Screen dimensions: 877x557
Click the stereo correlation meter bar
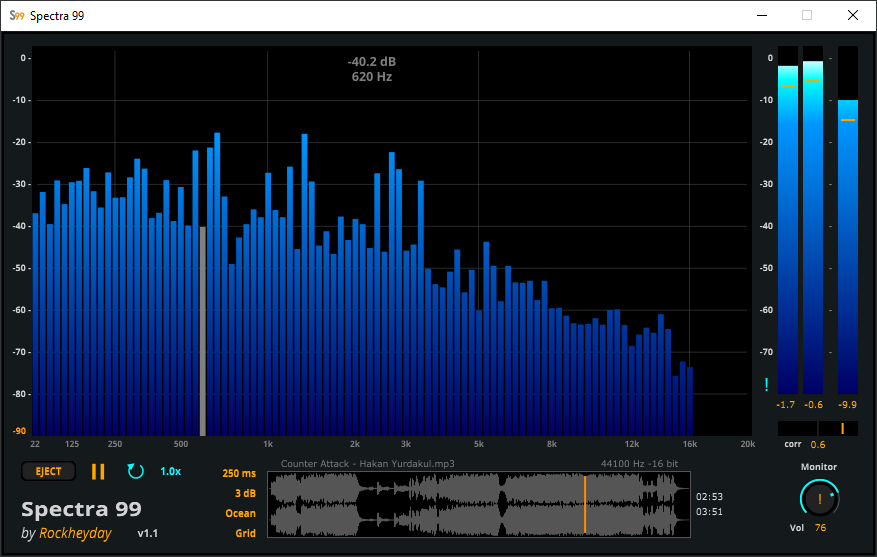(x=817, y=428)
